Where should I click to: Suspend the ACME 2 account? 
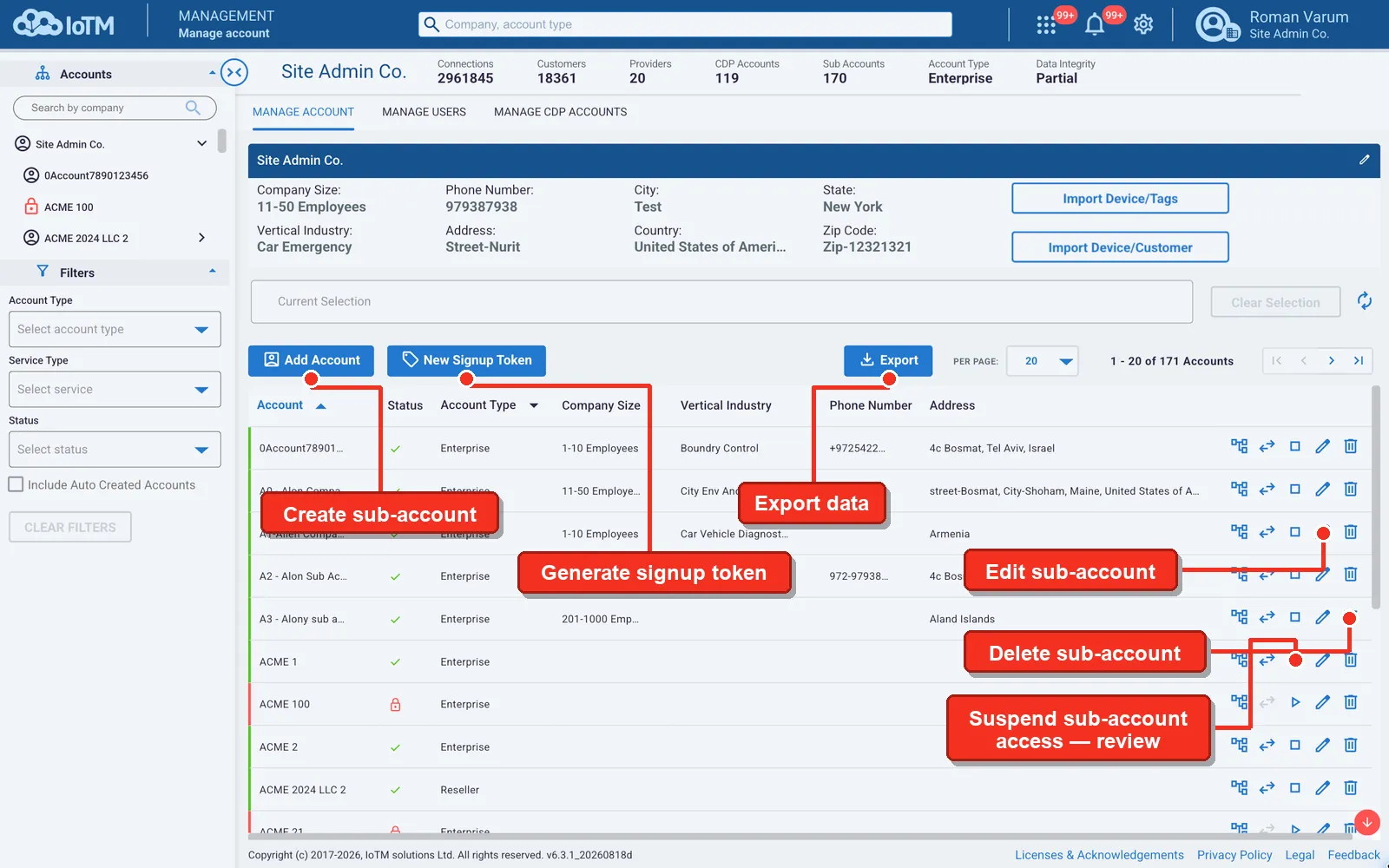[x=1294, y=745]
